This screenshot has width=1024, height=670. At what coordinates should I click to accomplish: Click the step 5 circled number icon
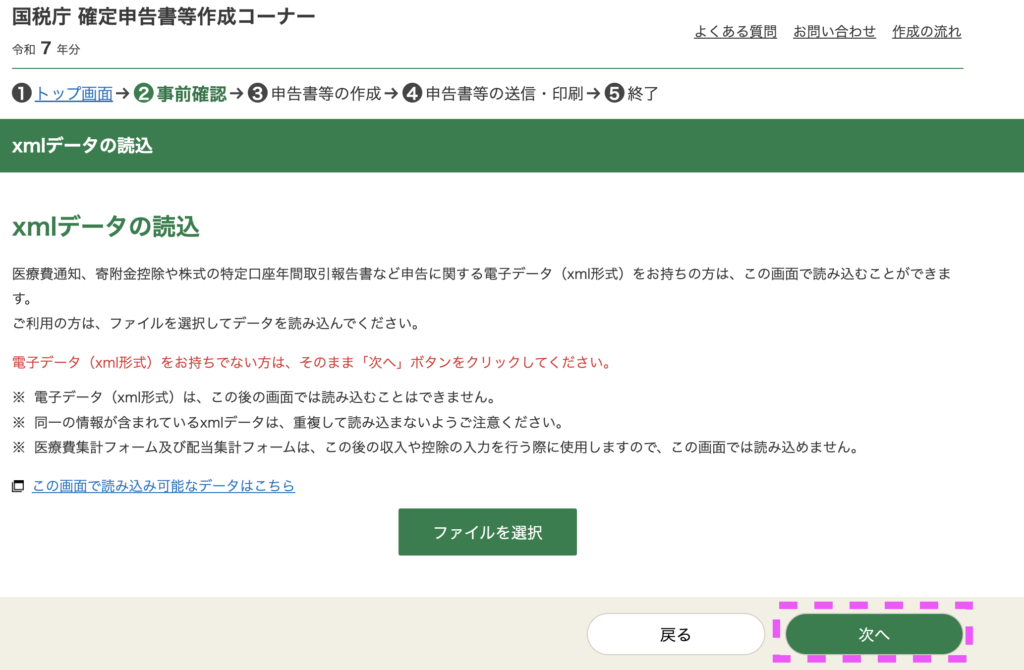click(614, 94)
